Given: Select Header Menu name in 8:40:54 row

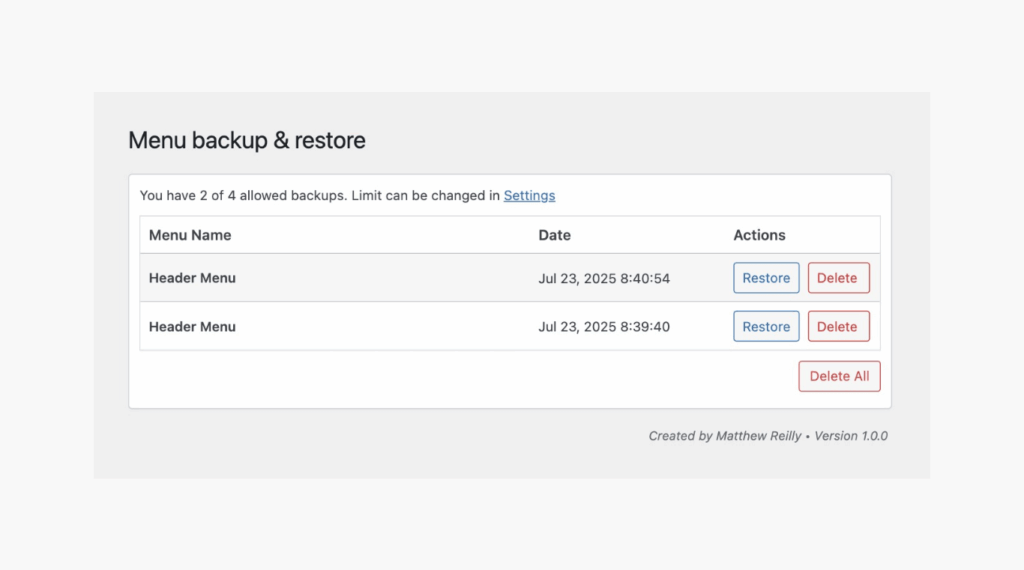Looking at the screenshot, I should coord(192,278).
